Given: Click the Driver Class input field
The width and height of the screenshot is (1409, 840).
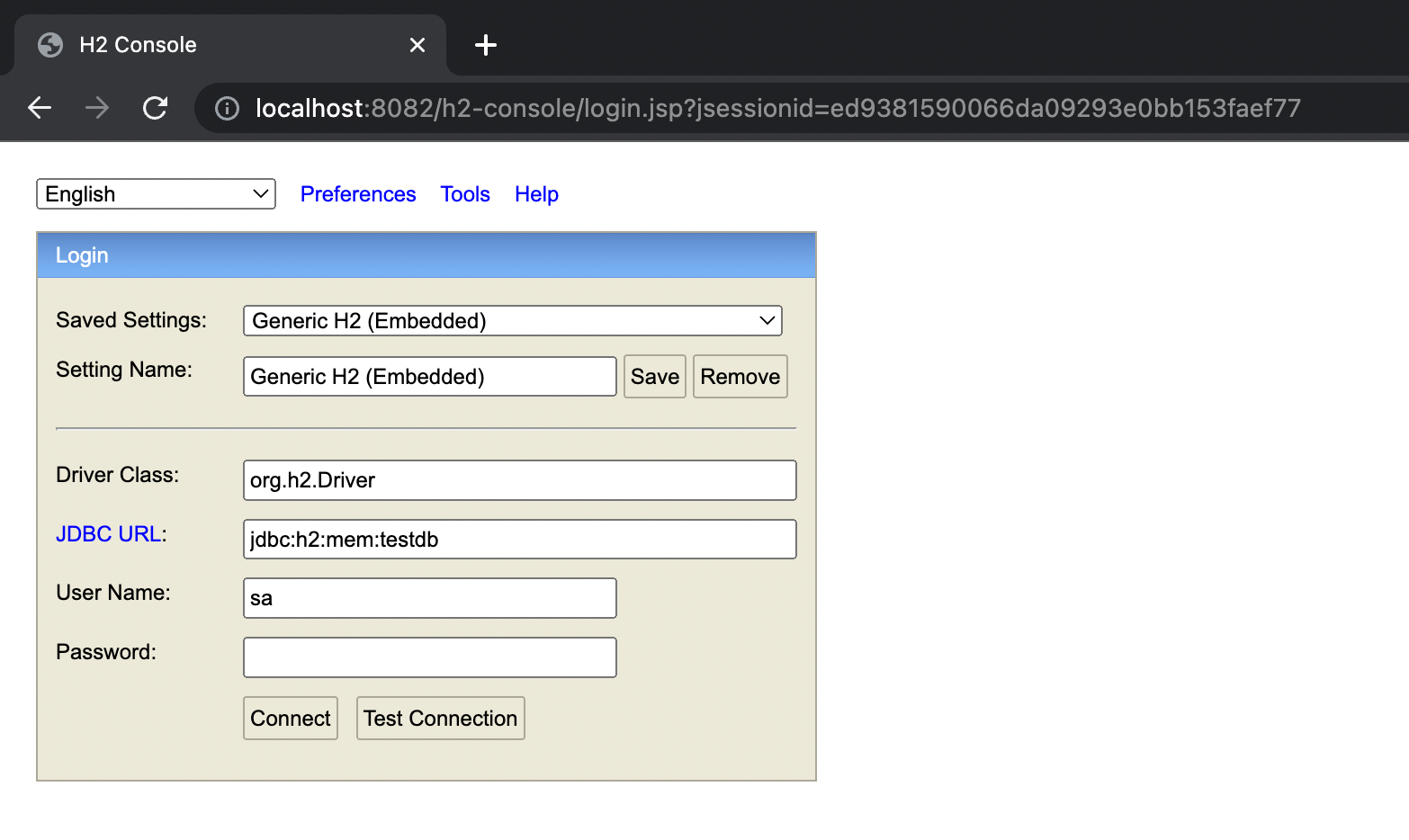Looking at the screenshot, I should (520, 480).
